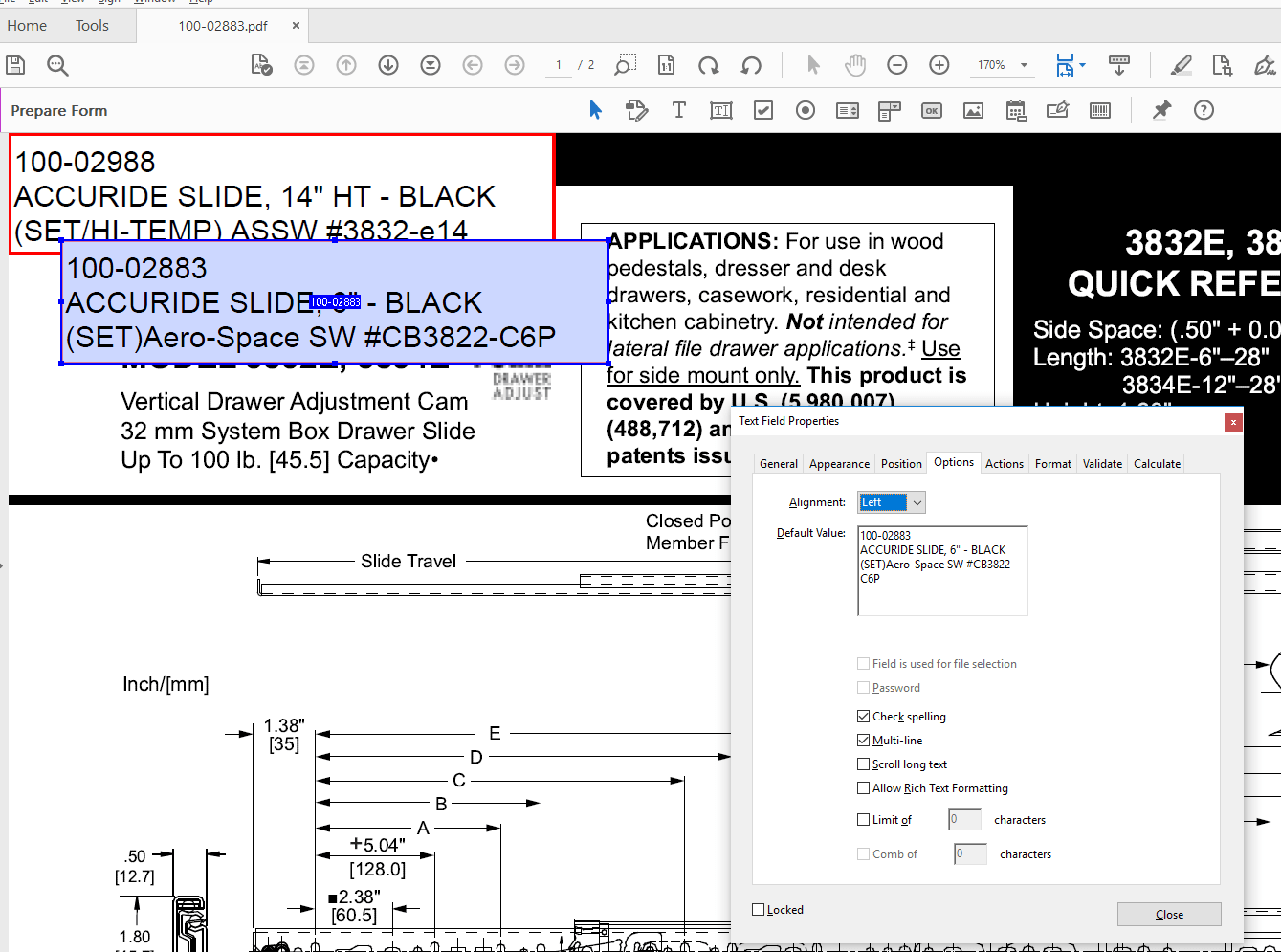Open the Appearance tab

point(839,463)
